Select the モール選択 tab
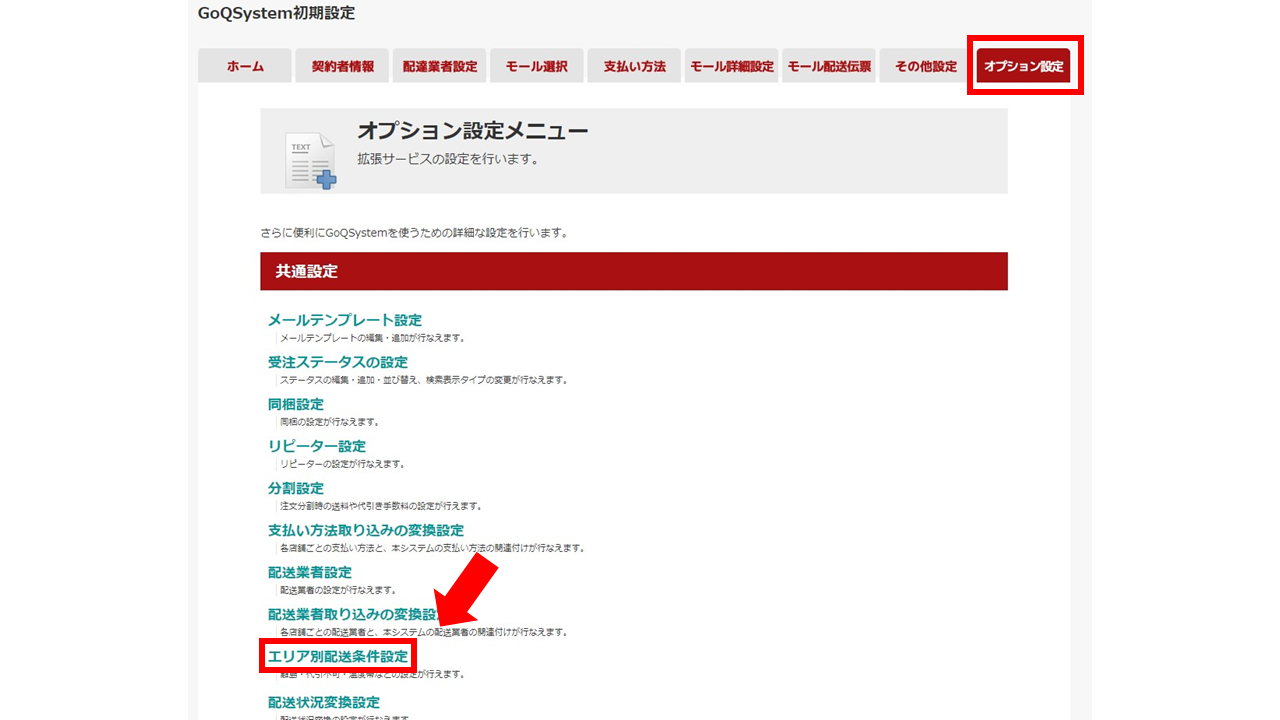1280x720 pixels. (x=537, y=66)
